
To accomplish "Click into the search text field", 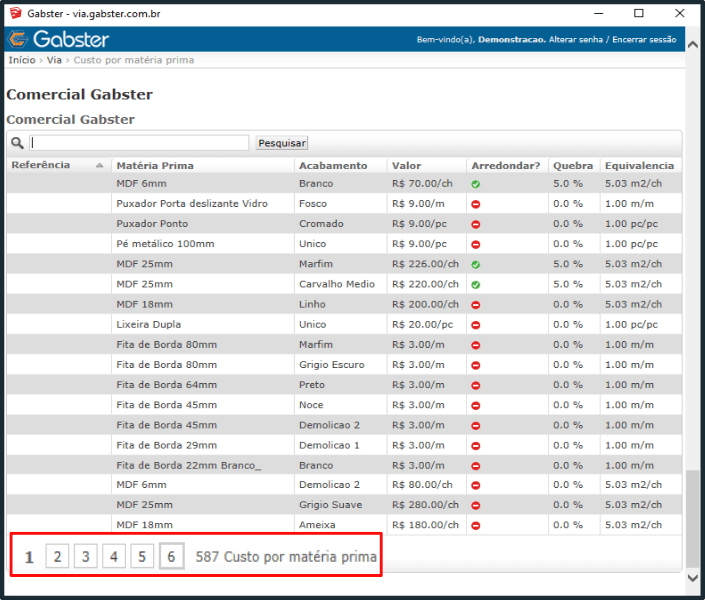I will 139,143.
